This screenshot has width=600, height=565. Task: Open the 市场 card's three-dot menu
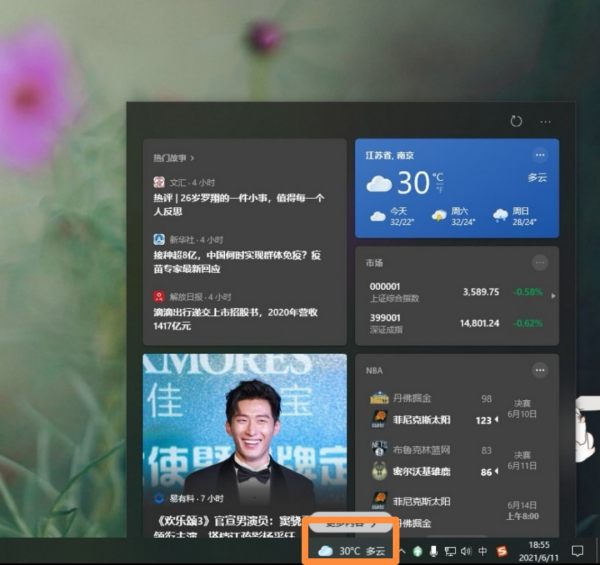tap(540, 262)
